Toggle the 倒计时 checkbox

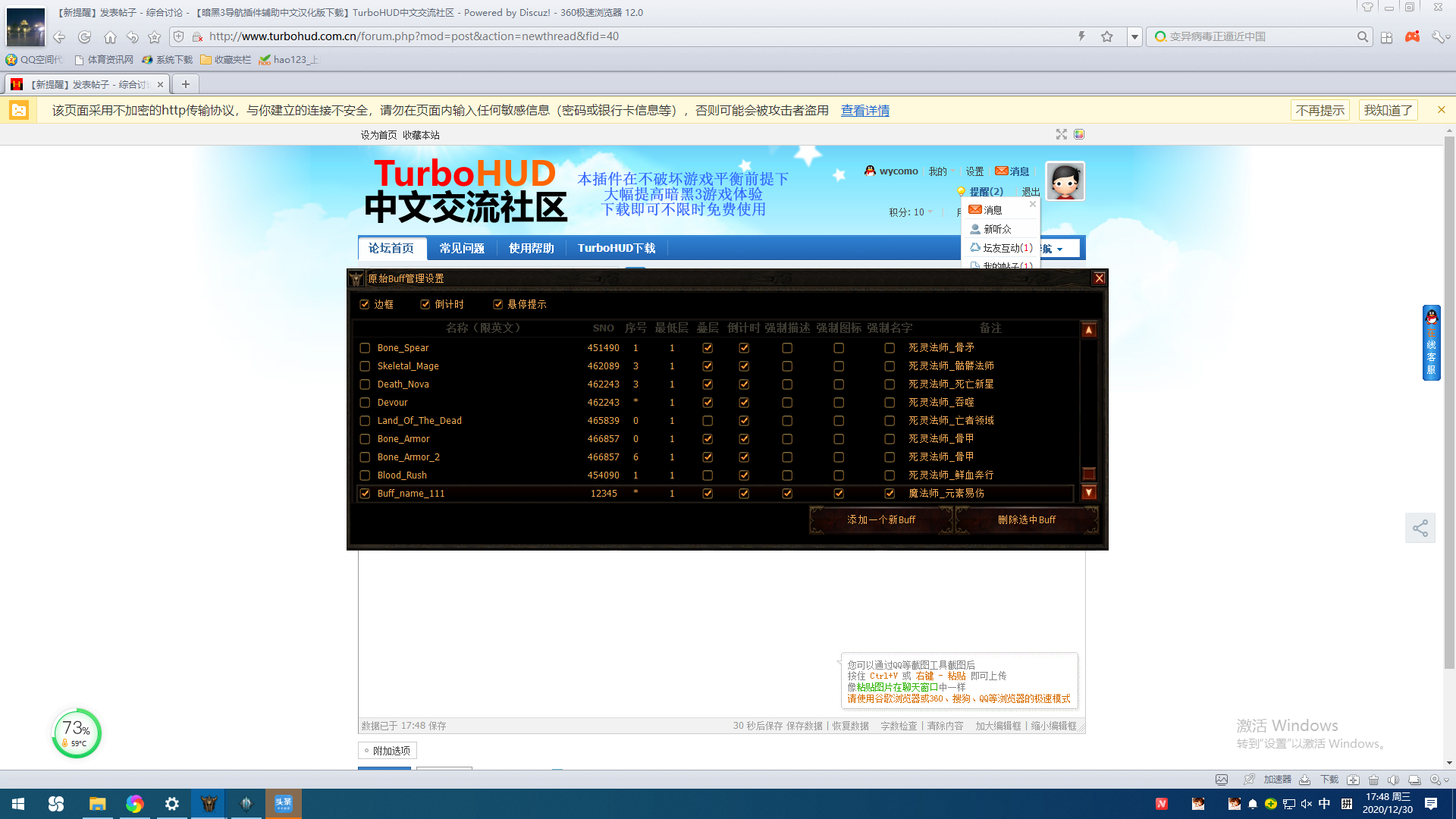[425, 304]
